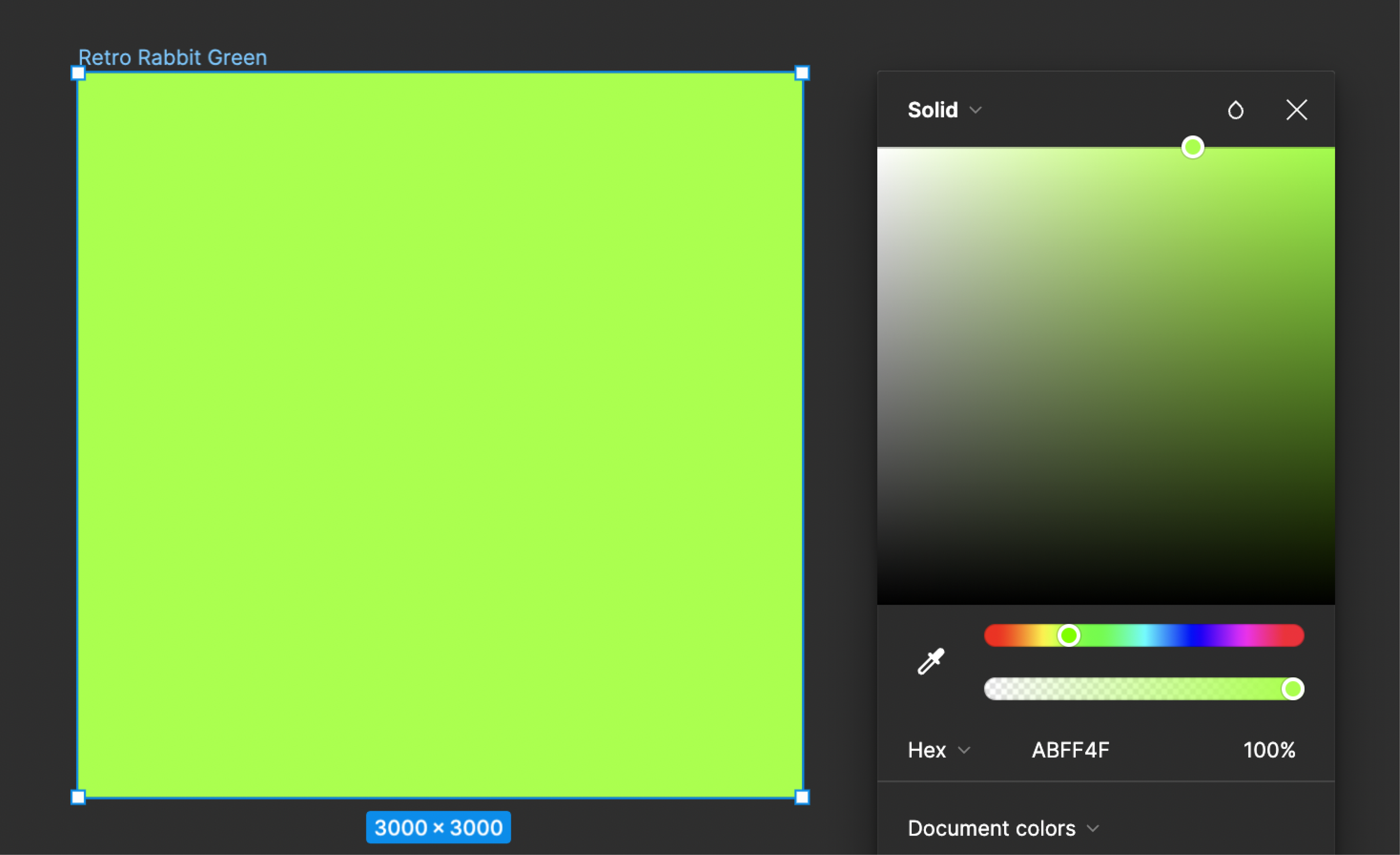Pick a color with the eyedropper tool
The image size is (1400, 855).
tap(931, 662)
